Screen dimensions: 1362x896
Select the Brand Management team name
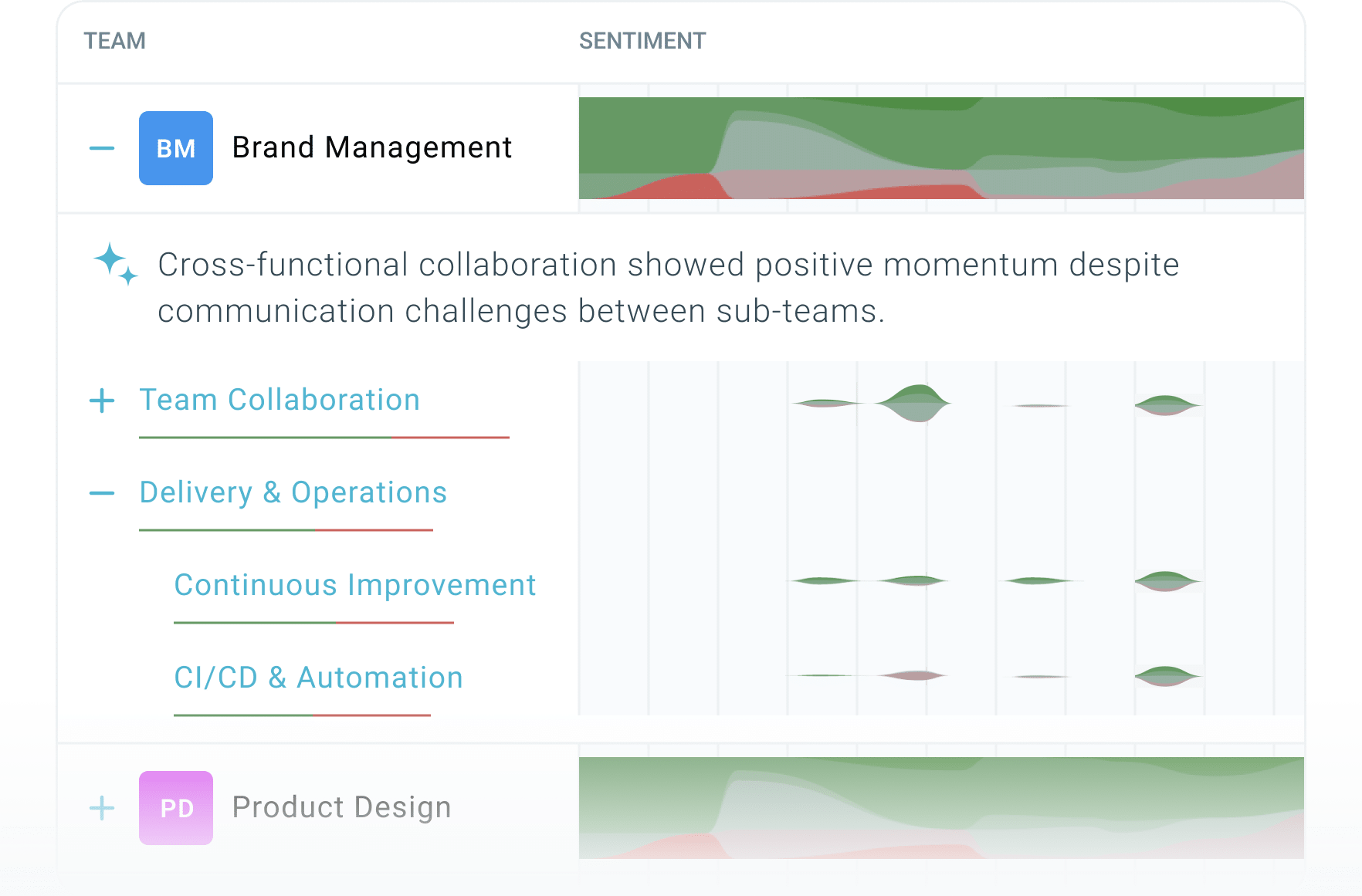tap(372, 147)
